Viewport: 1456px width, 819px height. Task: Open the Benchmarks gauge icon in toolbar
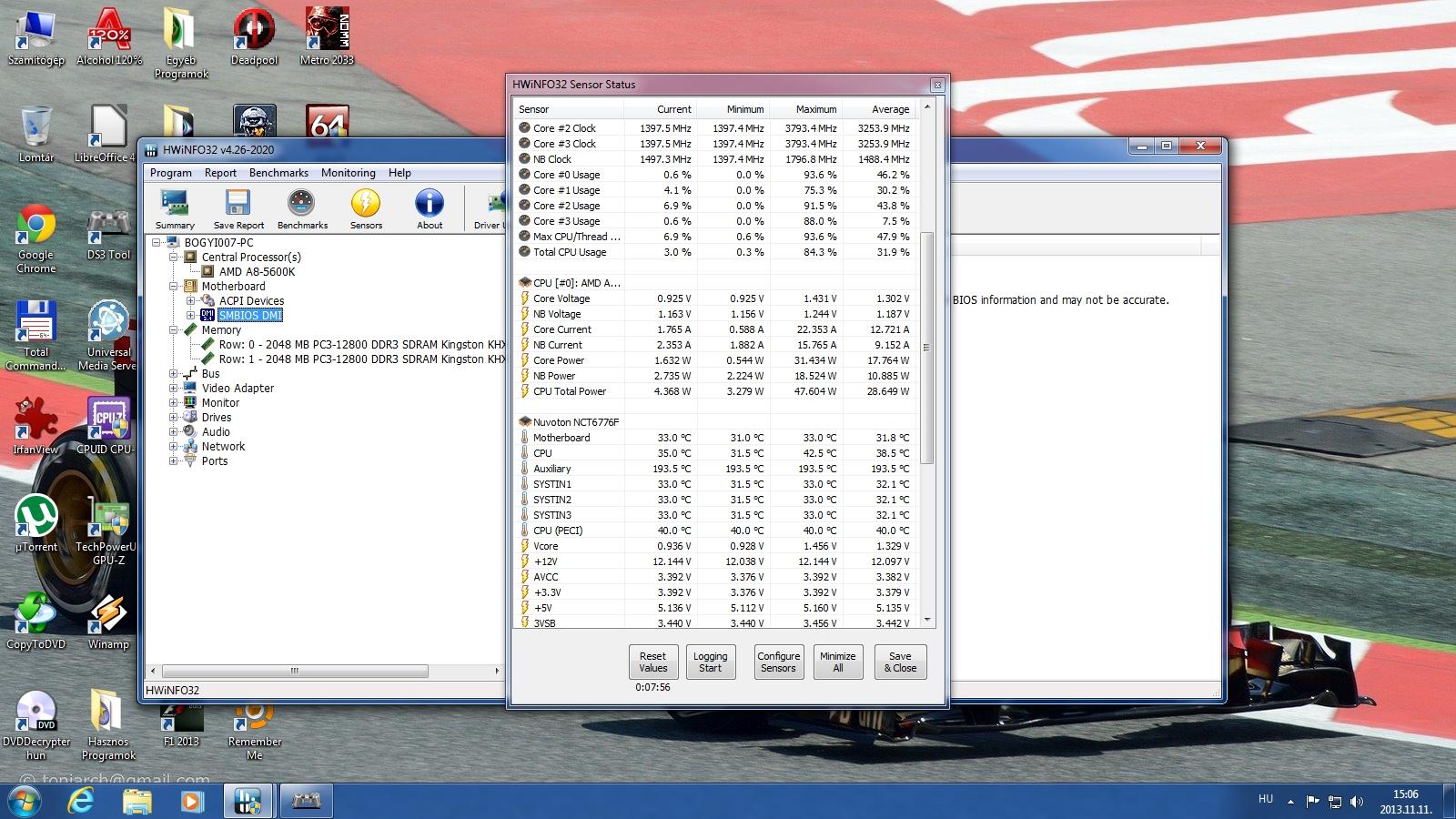click(302, 209)
